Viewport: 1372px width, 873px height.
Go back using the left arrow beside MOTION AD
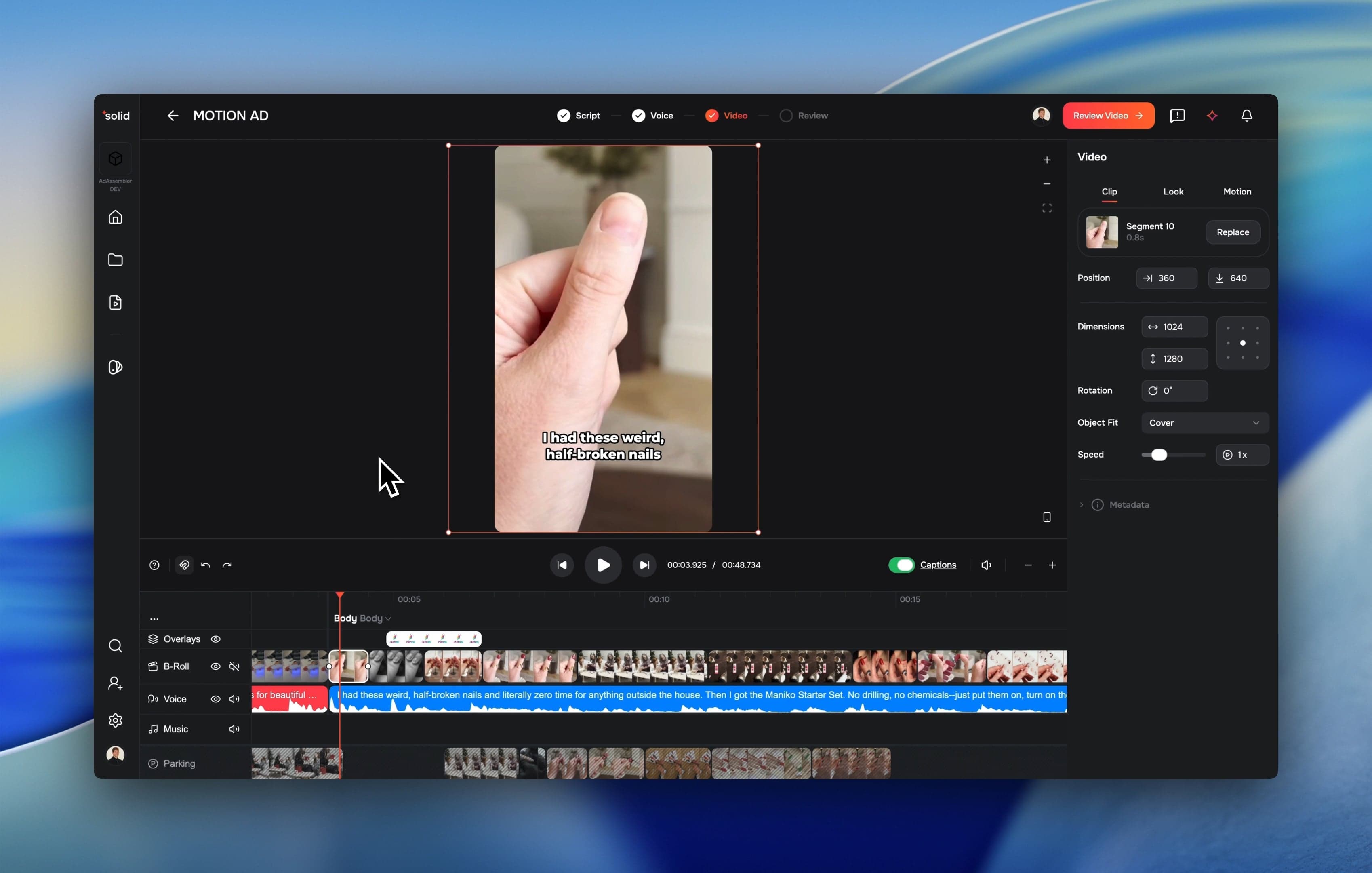[x=173, y=116]
